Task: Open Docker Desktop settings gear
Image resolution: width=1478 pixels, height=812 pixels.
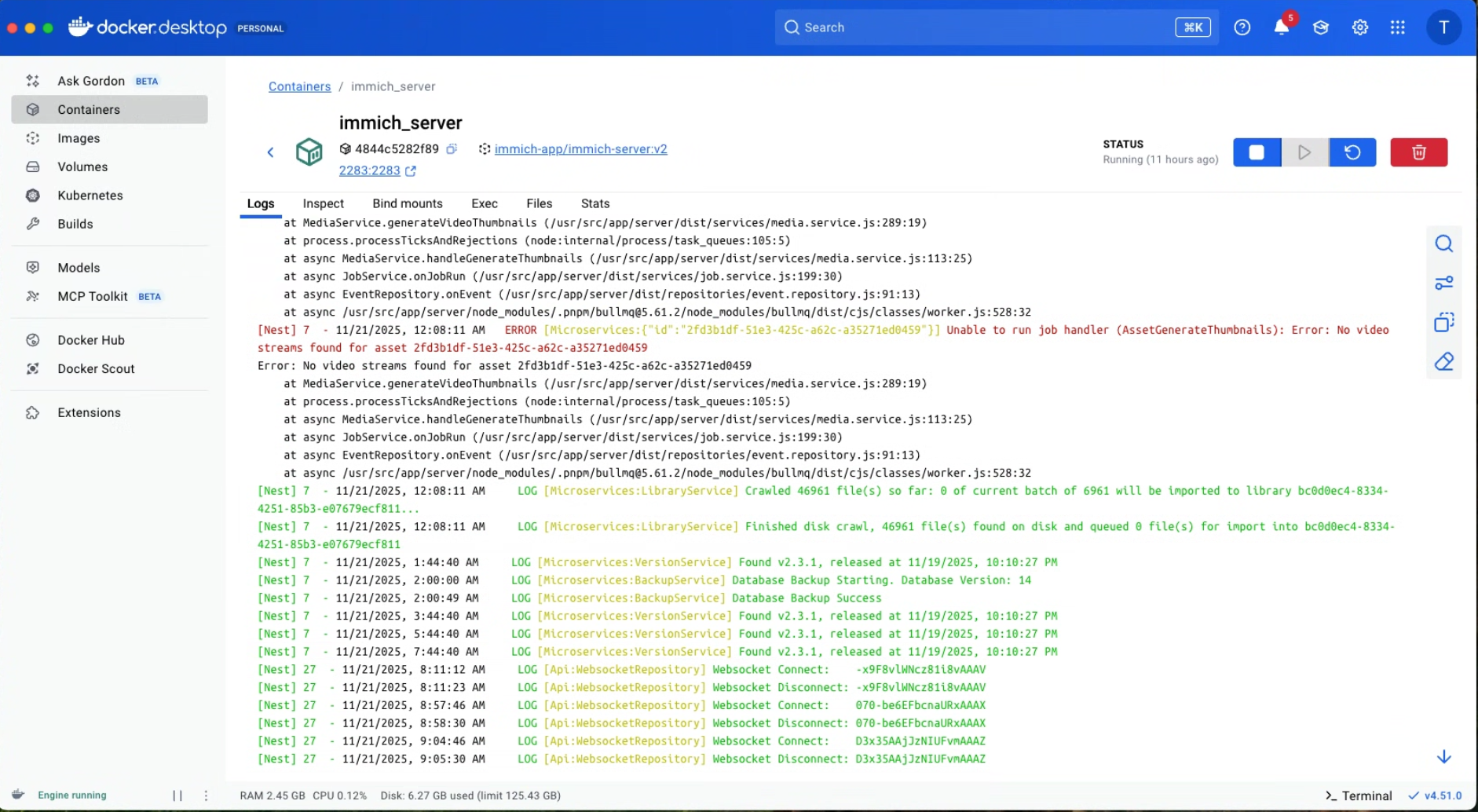Action: 1359,27
